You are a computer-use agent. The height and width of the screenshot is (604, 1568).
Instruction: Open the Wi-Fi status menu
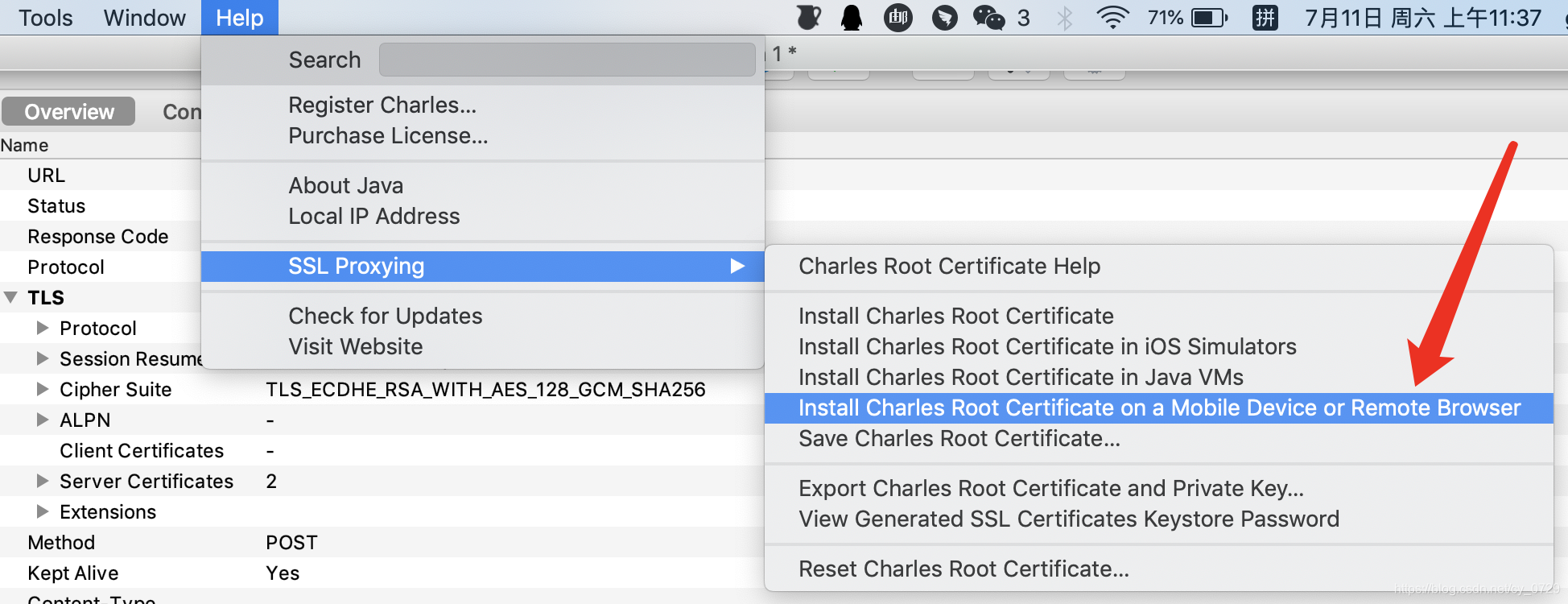pos(1112,18)
